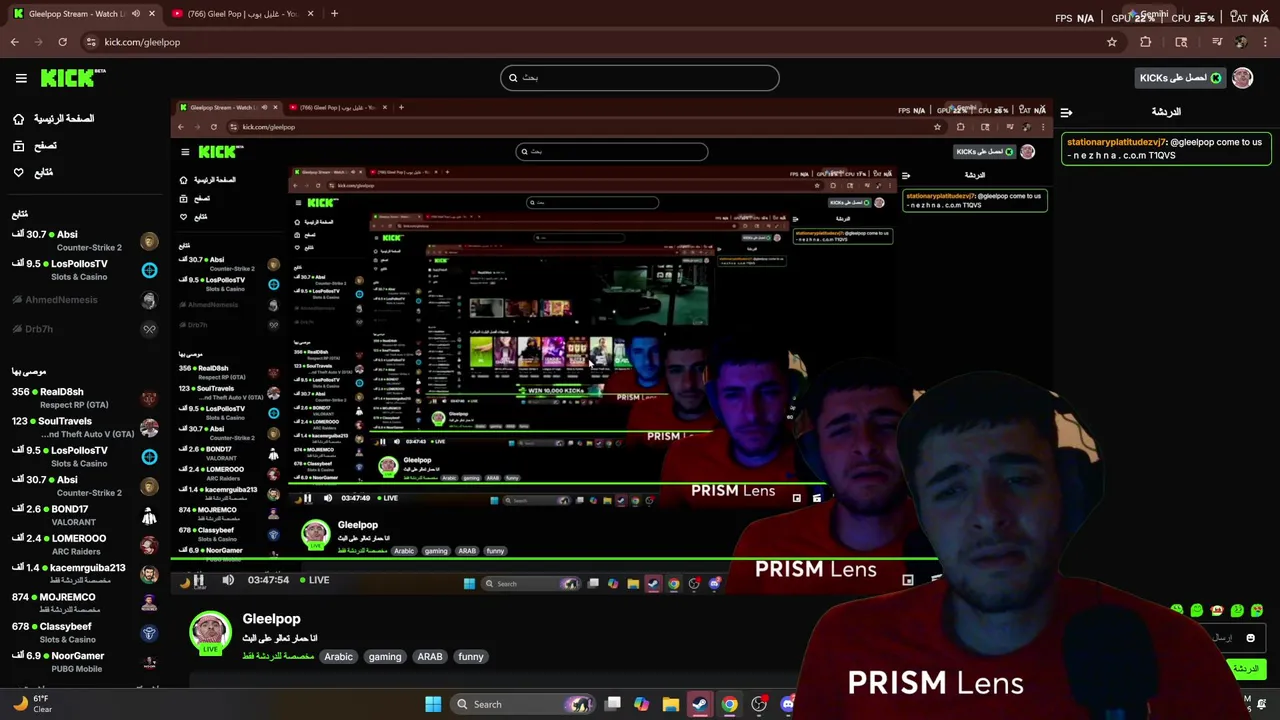Click RealD8sh channel avatar

[x=149, y=398]
